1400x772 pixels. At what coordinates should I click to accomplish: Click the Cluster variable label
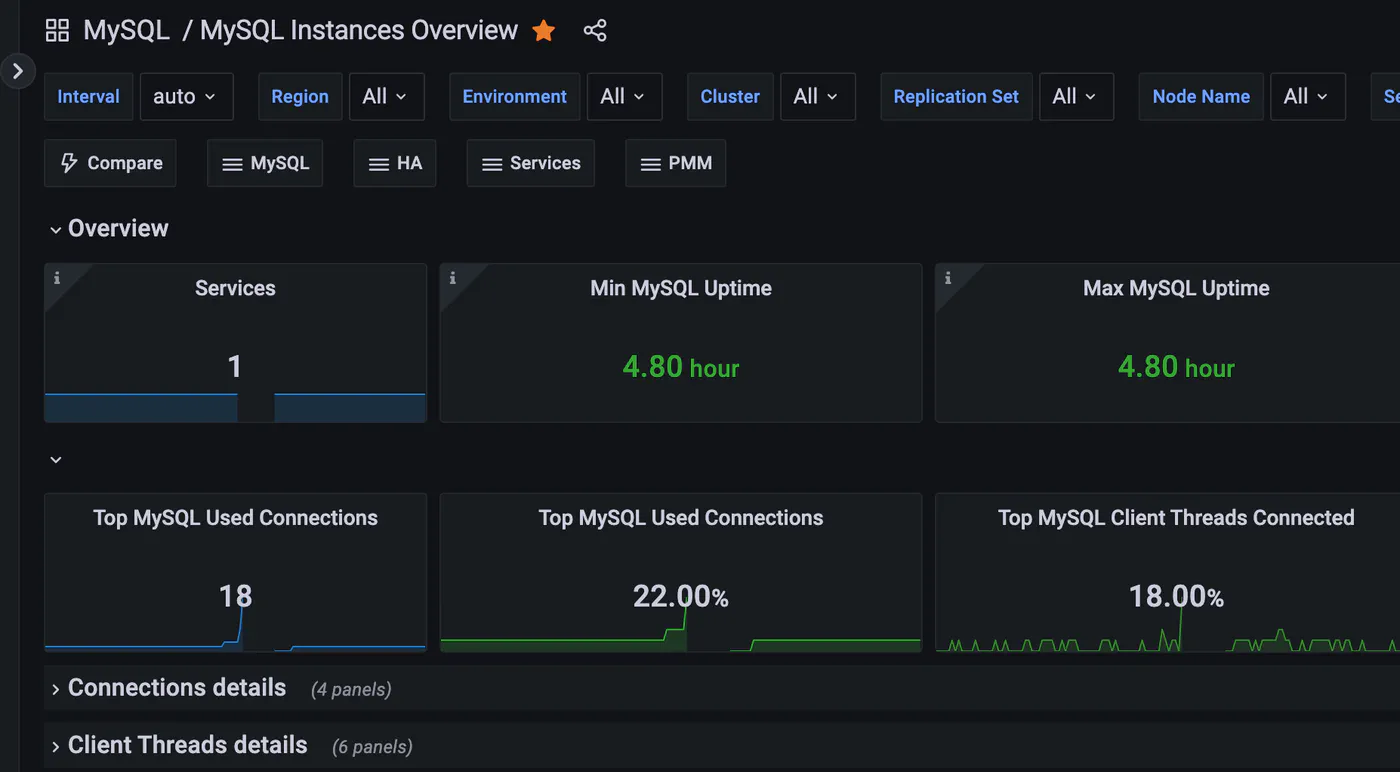coord(730,97)
